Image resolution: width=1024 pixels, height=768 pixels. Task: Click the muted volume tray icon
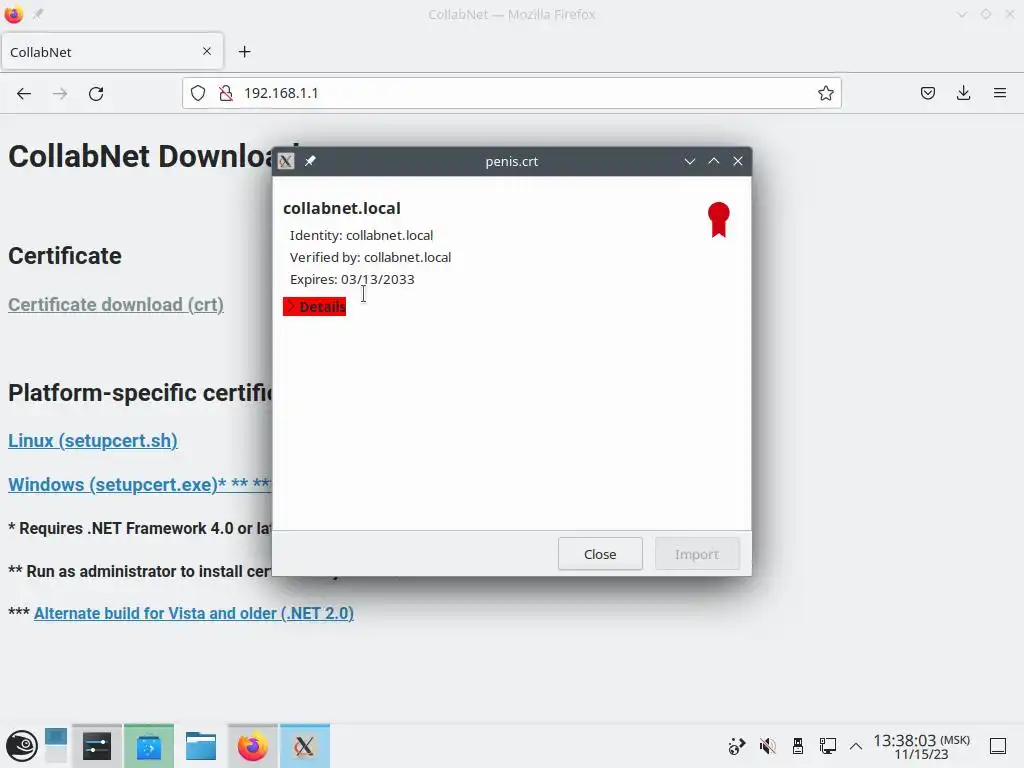click(767, 746)
